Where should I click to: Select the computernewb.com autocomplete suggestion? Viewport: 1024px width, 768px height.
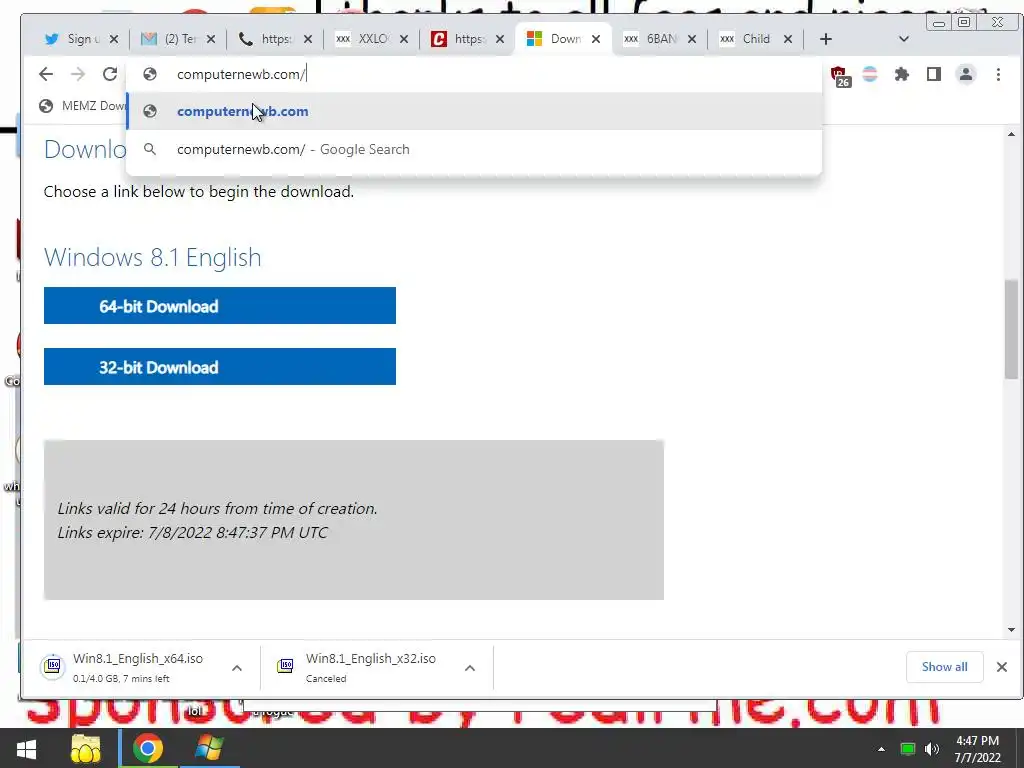click(x=473, y=111)
